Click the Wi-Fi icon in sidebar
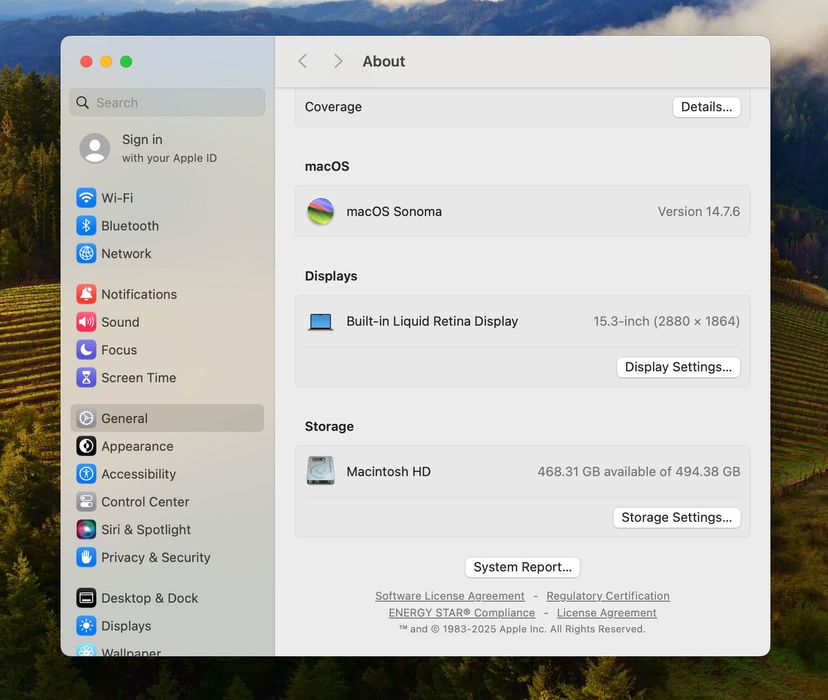The height and width of the screenshot is (700, 828). click(x=86, y=198)
